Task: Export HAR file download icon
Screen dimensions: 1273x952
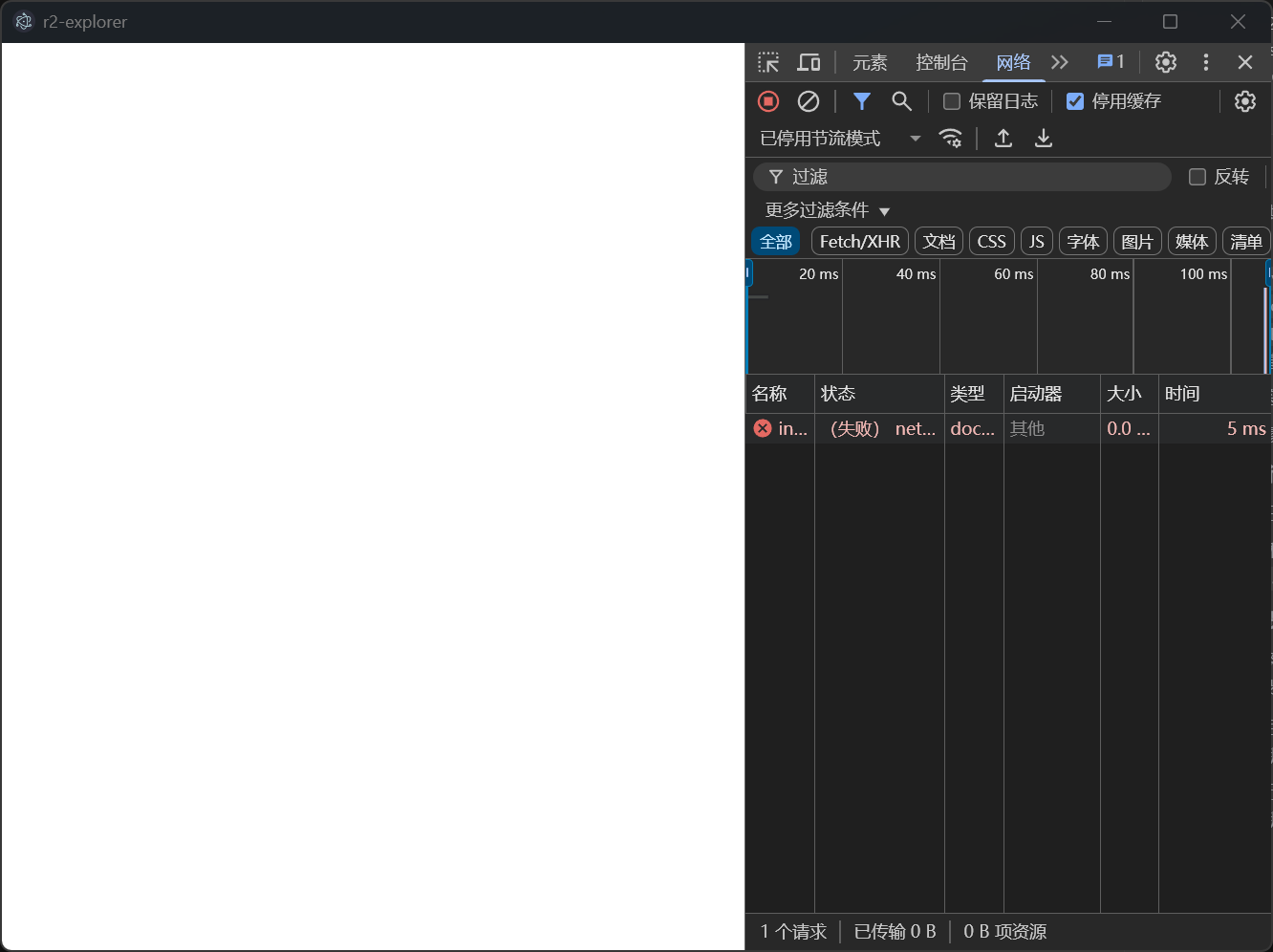Action: 1044,139
